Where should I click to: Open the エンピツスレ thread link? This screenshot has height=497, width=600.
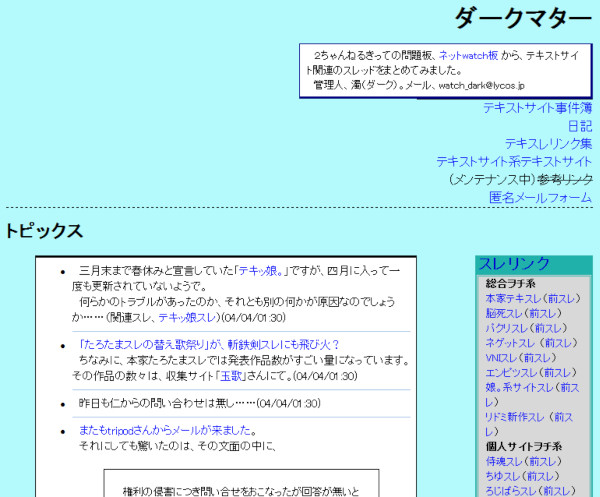(x=511, y=373)
